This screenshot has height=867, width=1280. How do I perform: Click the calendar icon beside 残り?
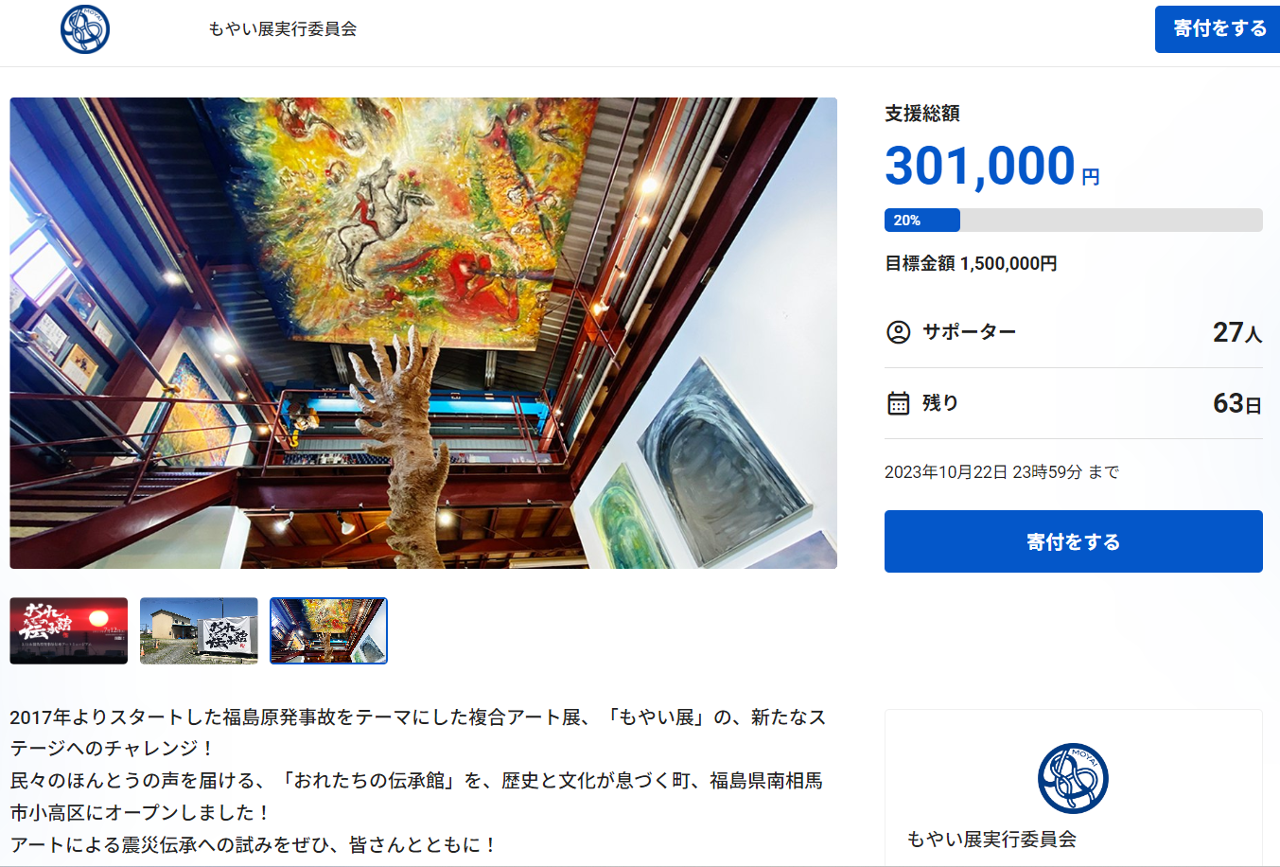[898, 403]
